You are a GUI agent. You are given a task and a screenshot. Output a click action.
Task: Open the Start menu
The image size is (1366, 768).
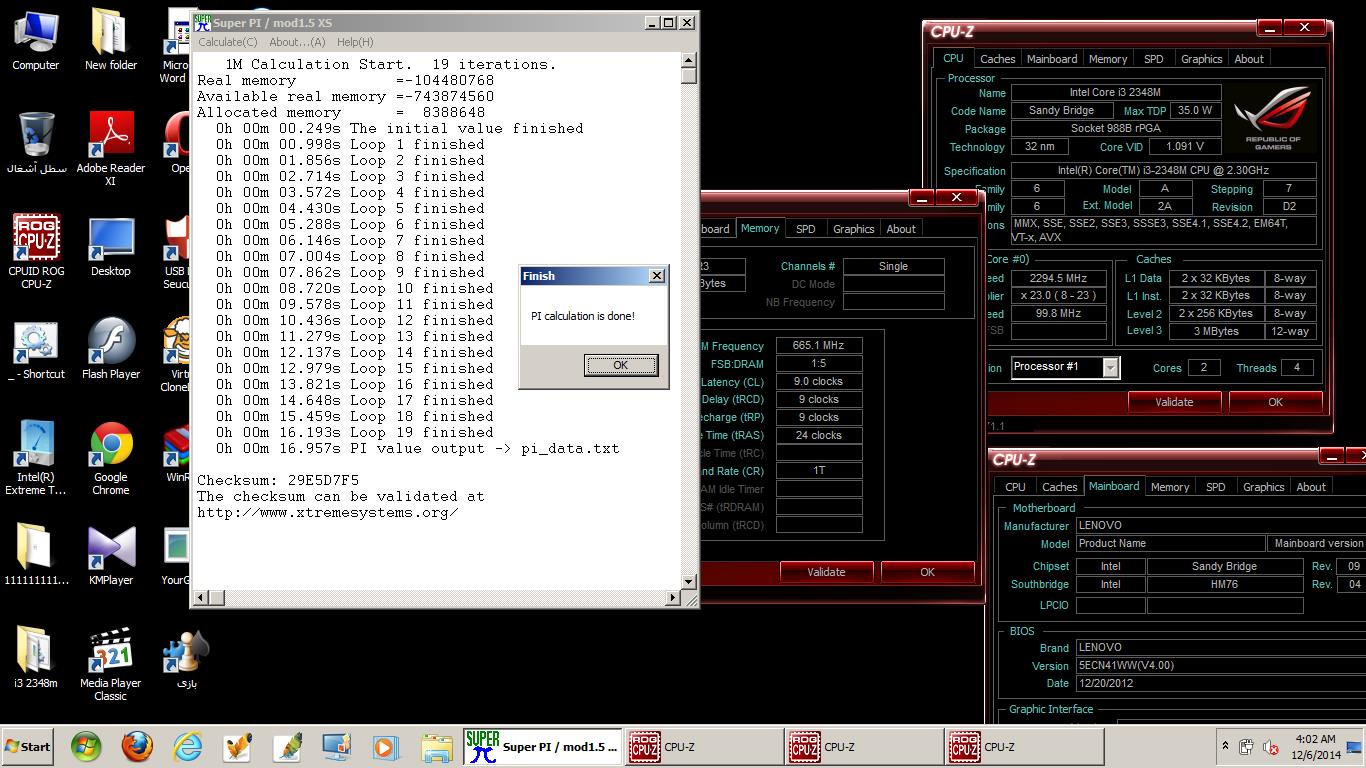click(x=27, y=747)
